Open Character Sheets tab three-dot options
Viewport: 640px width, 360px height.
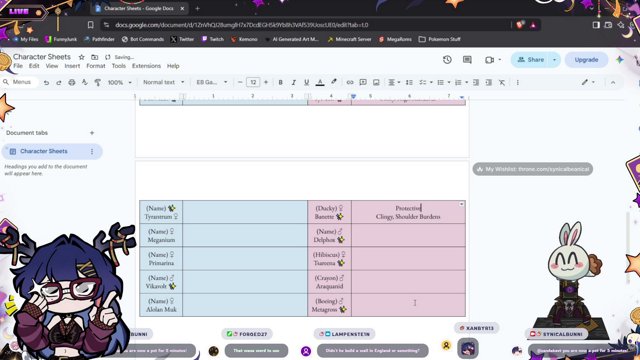[x=92, y=151]
